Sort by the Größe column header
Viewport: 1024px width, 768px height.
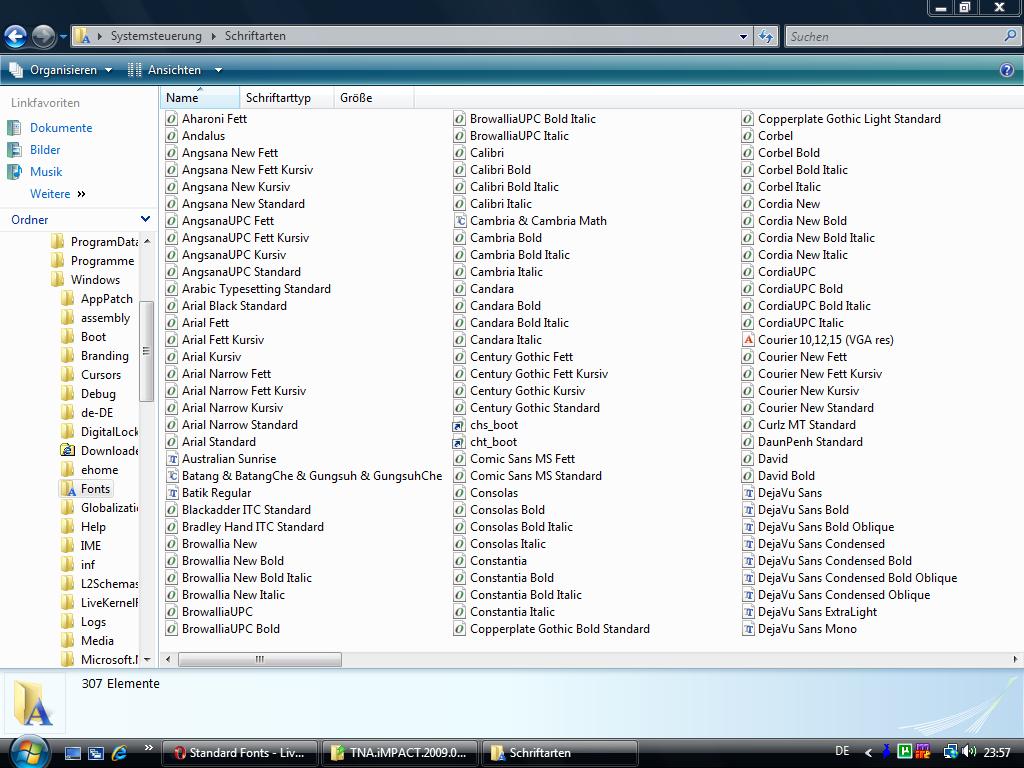pos(374,98)
